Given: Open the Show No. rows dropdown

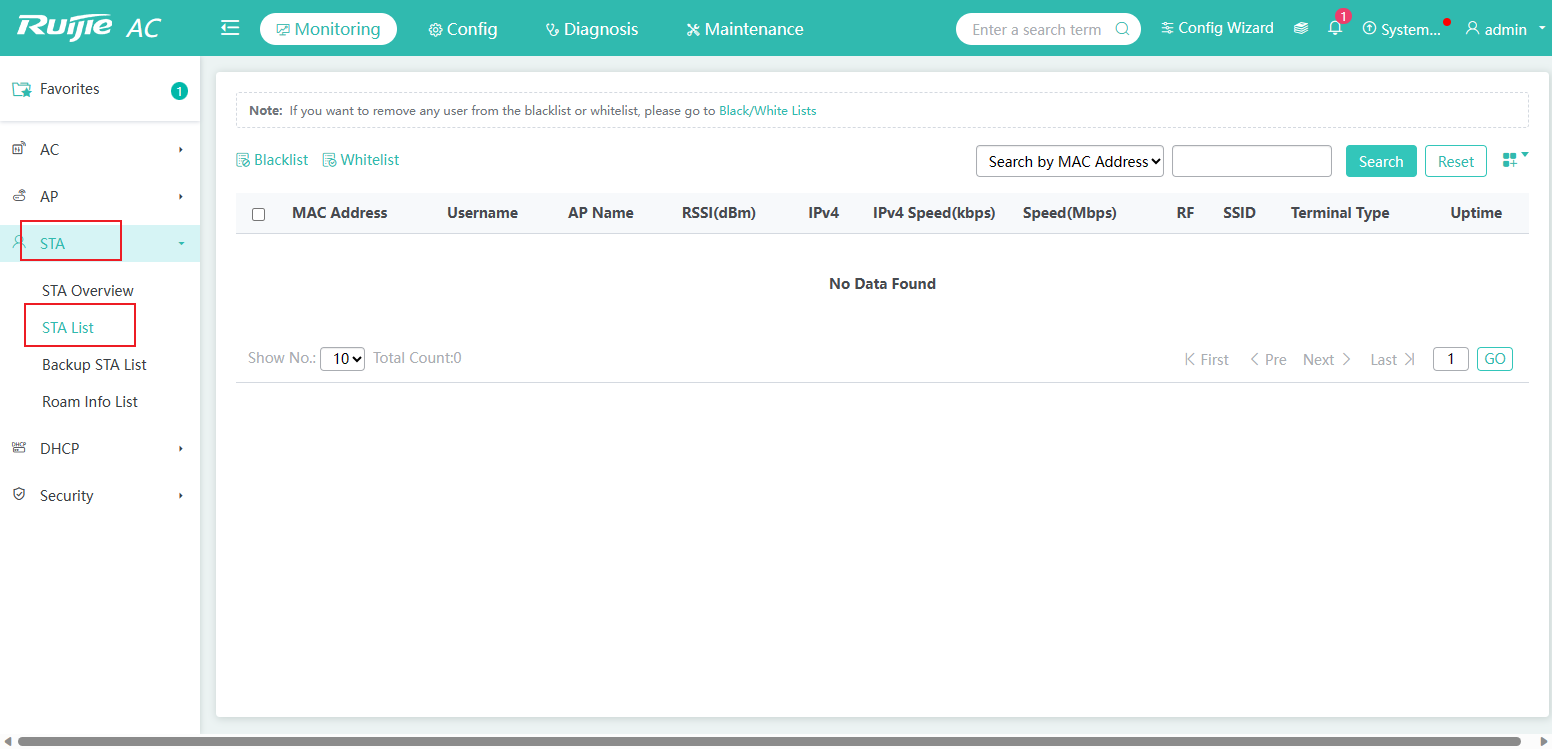Looking at the screenshot, I should [x=342, y=359].
